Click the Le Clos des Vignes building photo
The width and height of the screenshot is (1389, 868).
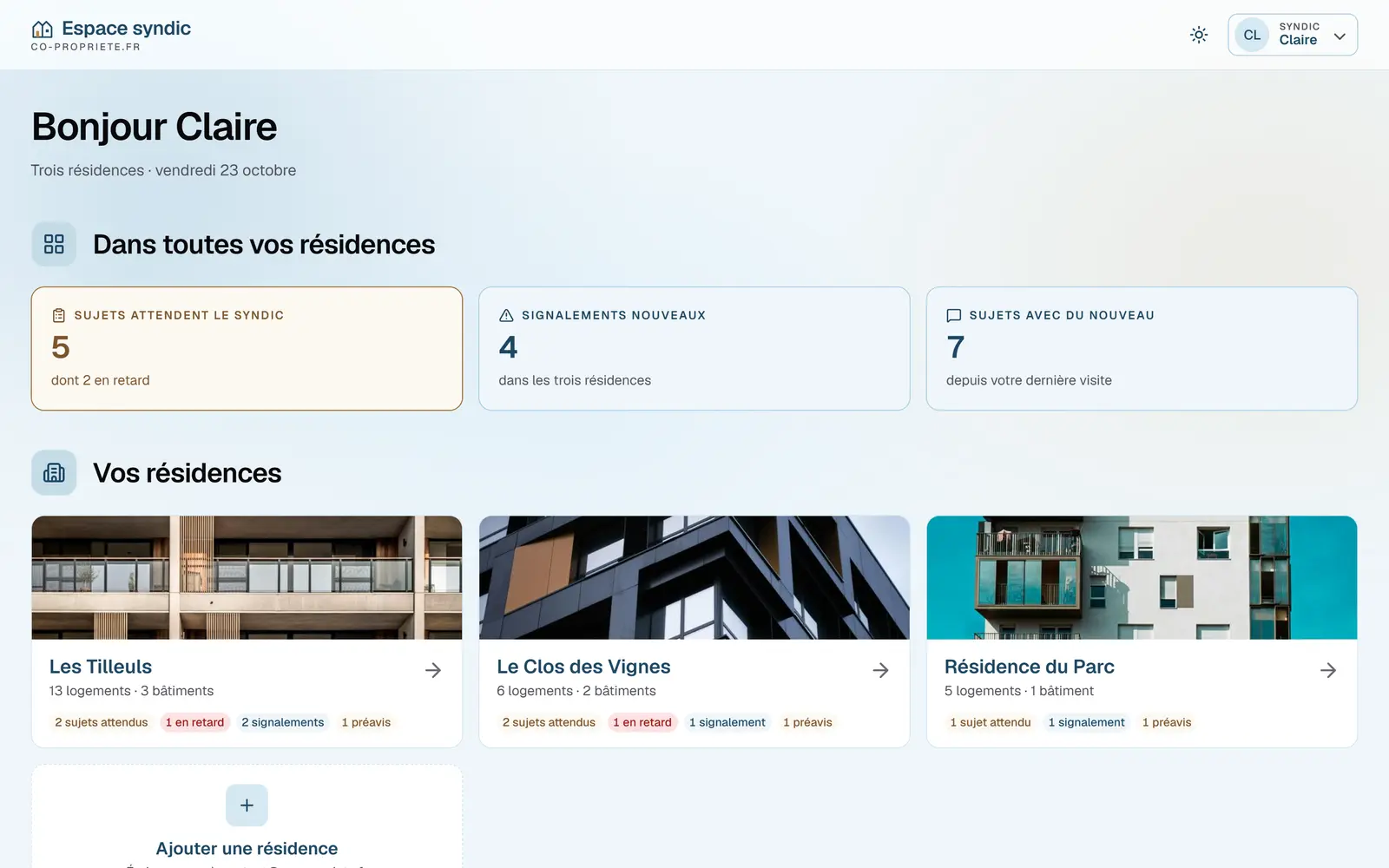click(x=694, y=578)
